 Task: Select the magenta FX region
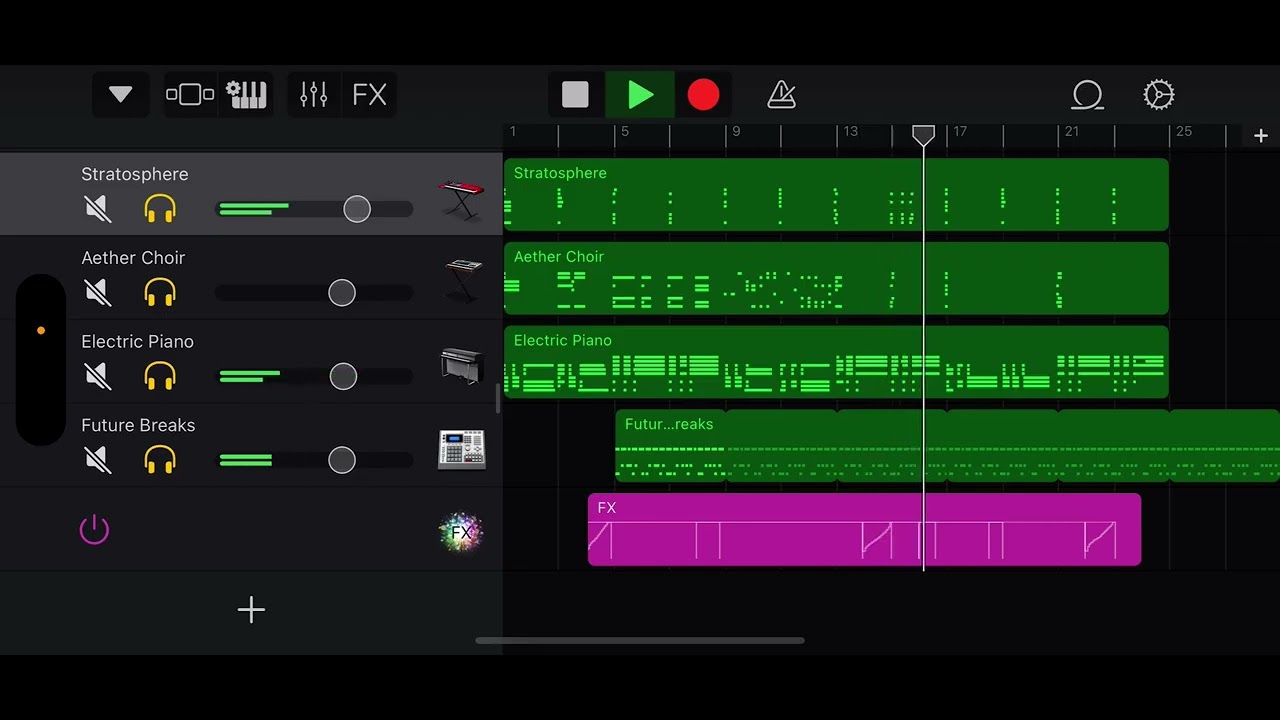click(x=864, y=530)
